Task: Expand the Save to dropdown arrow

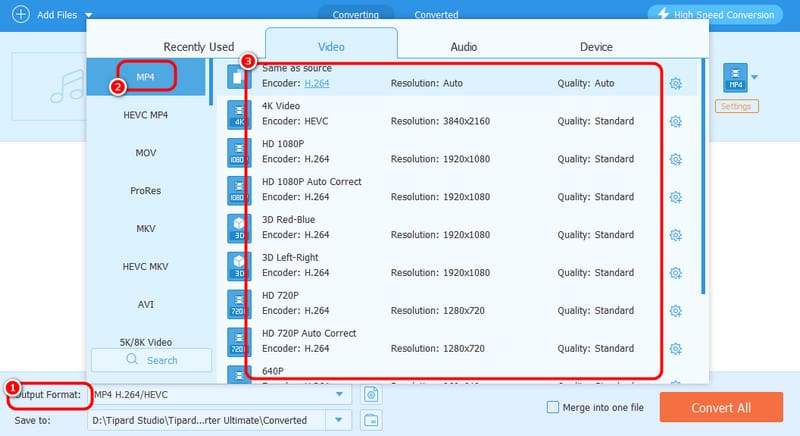Action: tap(339, 420)
